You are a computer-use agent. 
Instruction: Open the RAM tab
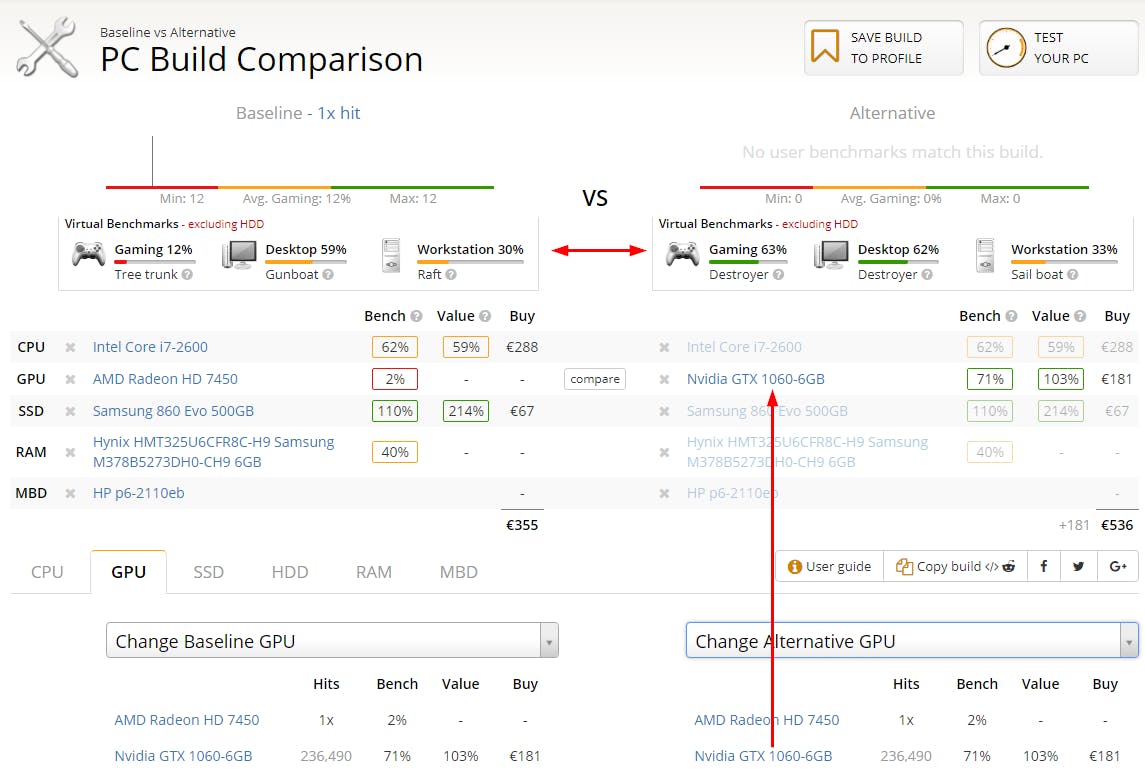(x=374, y=572)
